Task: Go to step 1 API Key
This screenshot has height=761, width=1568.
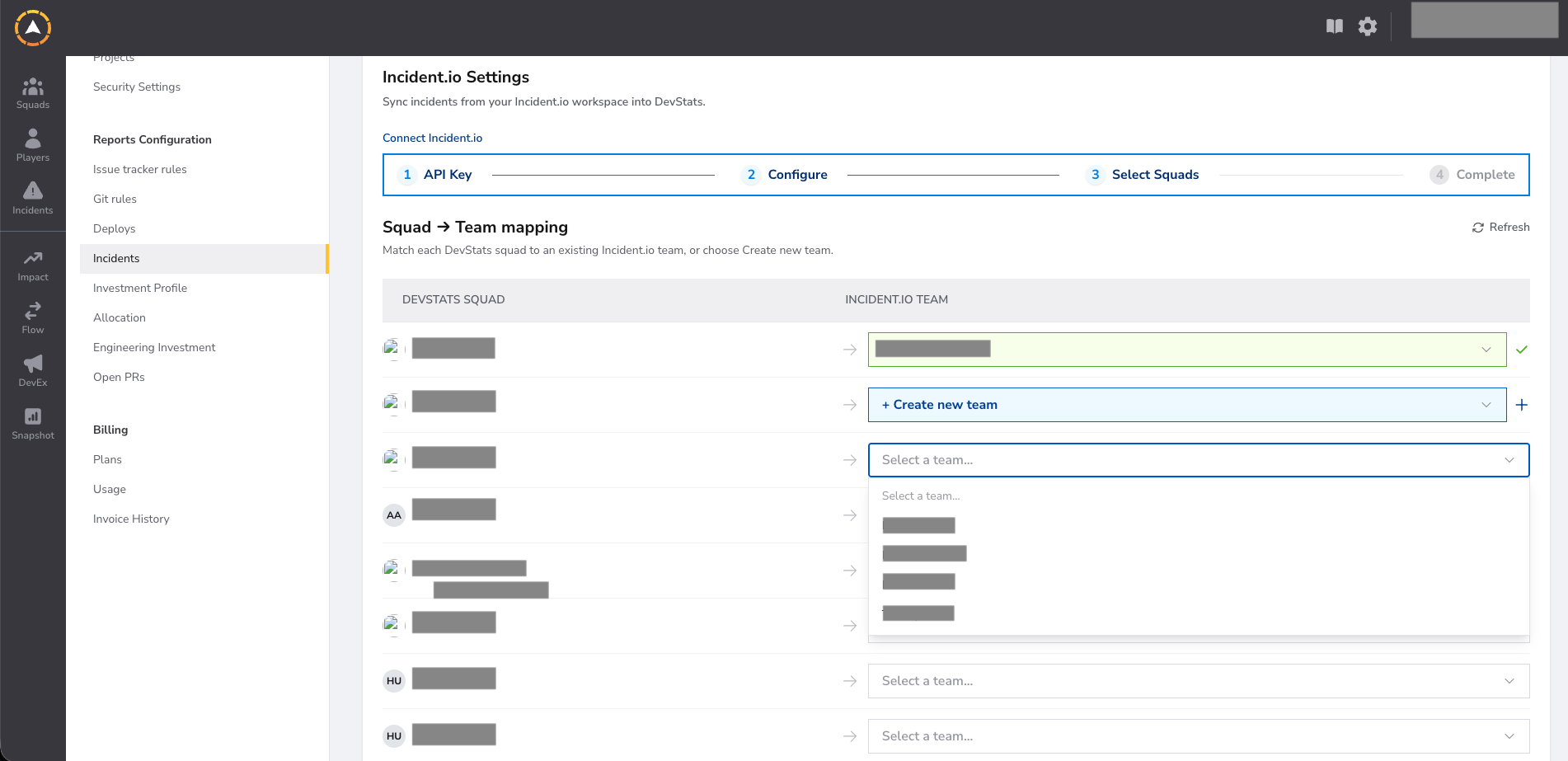Action: click(435, 175)
